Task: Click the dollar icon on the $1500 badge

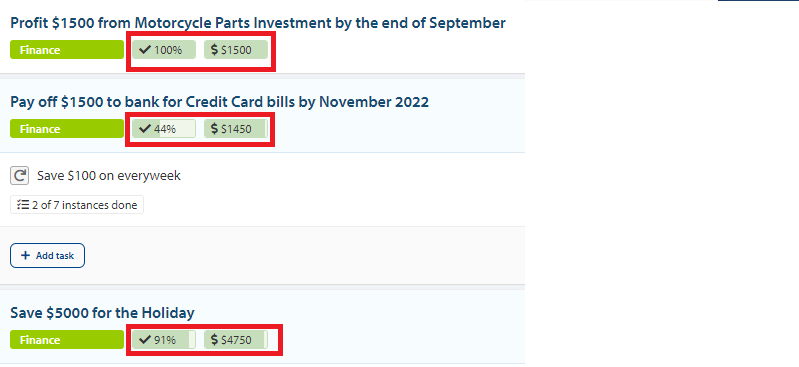Action: 215,50
